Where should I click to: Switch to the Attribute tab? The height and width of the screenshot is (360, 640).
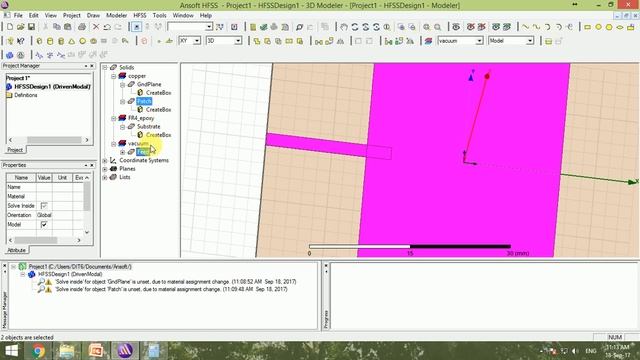(17, 250)
